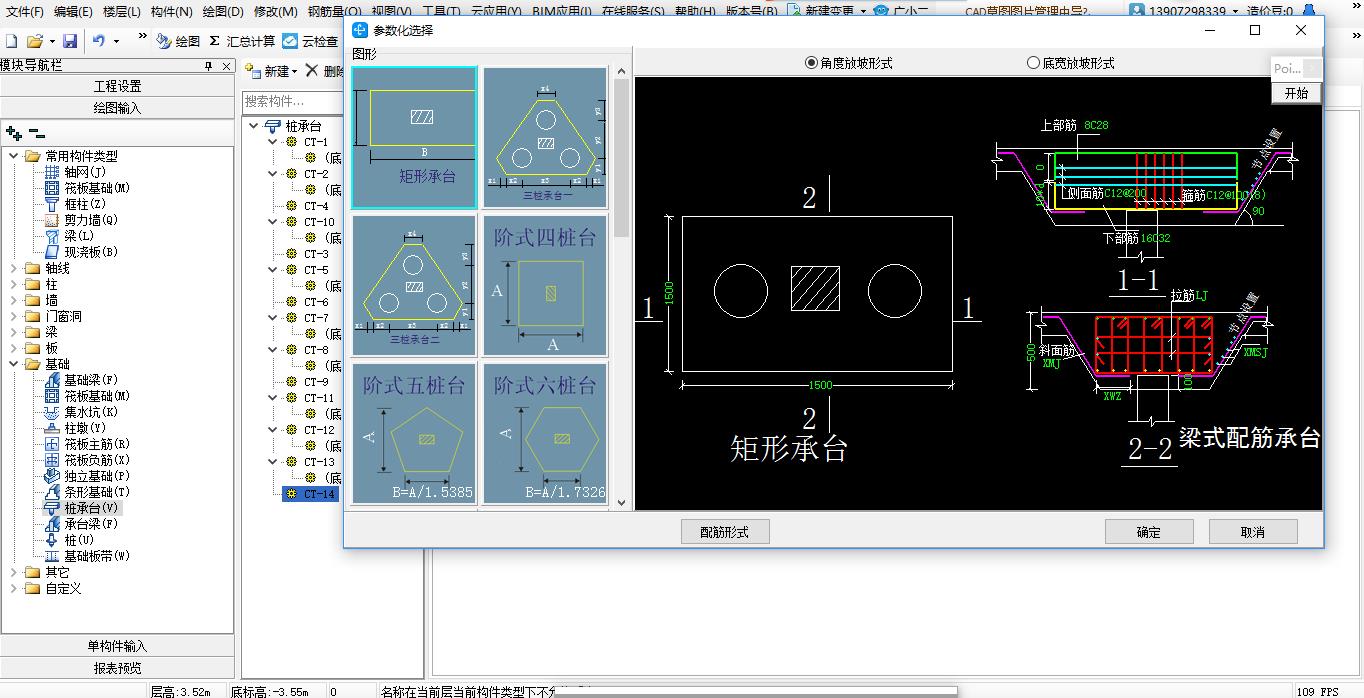Open the 构件(N) menu

pyautogui.click(x=171, y=11)
